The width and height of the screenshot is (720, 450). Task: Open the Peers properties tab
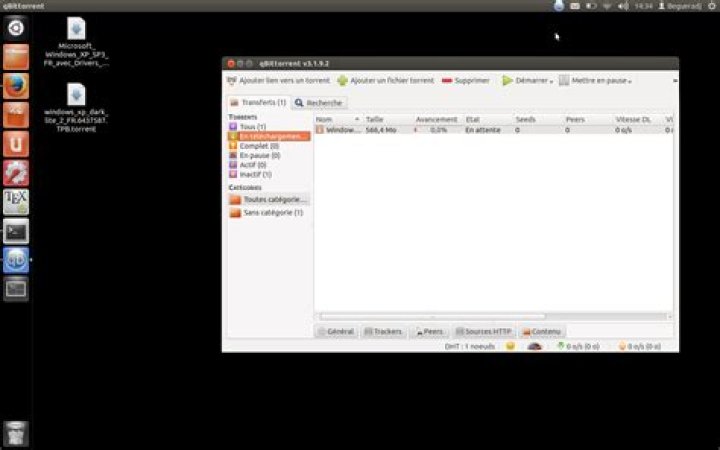(429, 332)
